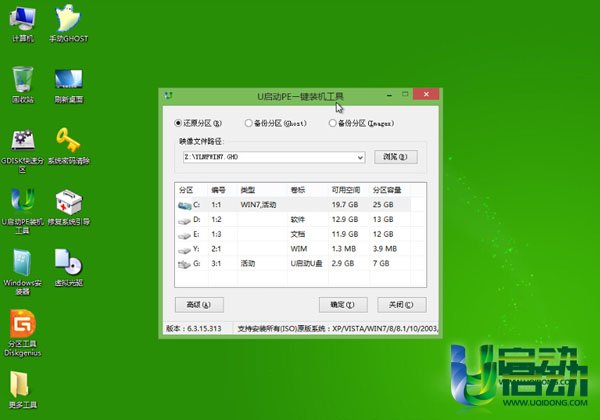Open the U启动PE装机工具 desktop icon

(x=23, y=210)
